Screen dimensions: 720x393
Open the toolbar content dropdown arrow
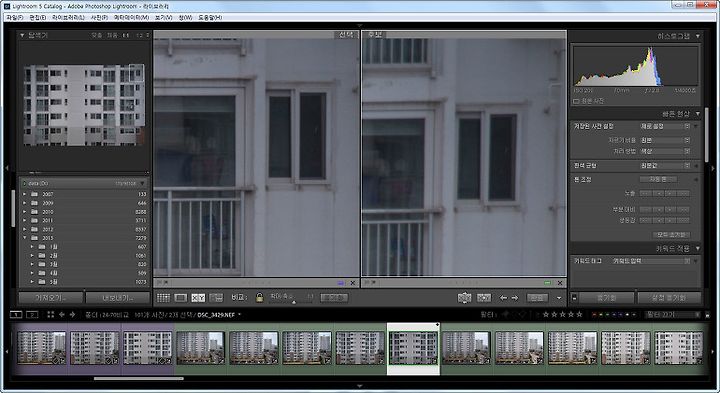click(x=559, y=298)
